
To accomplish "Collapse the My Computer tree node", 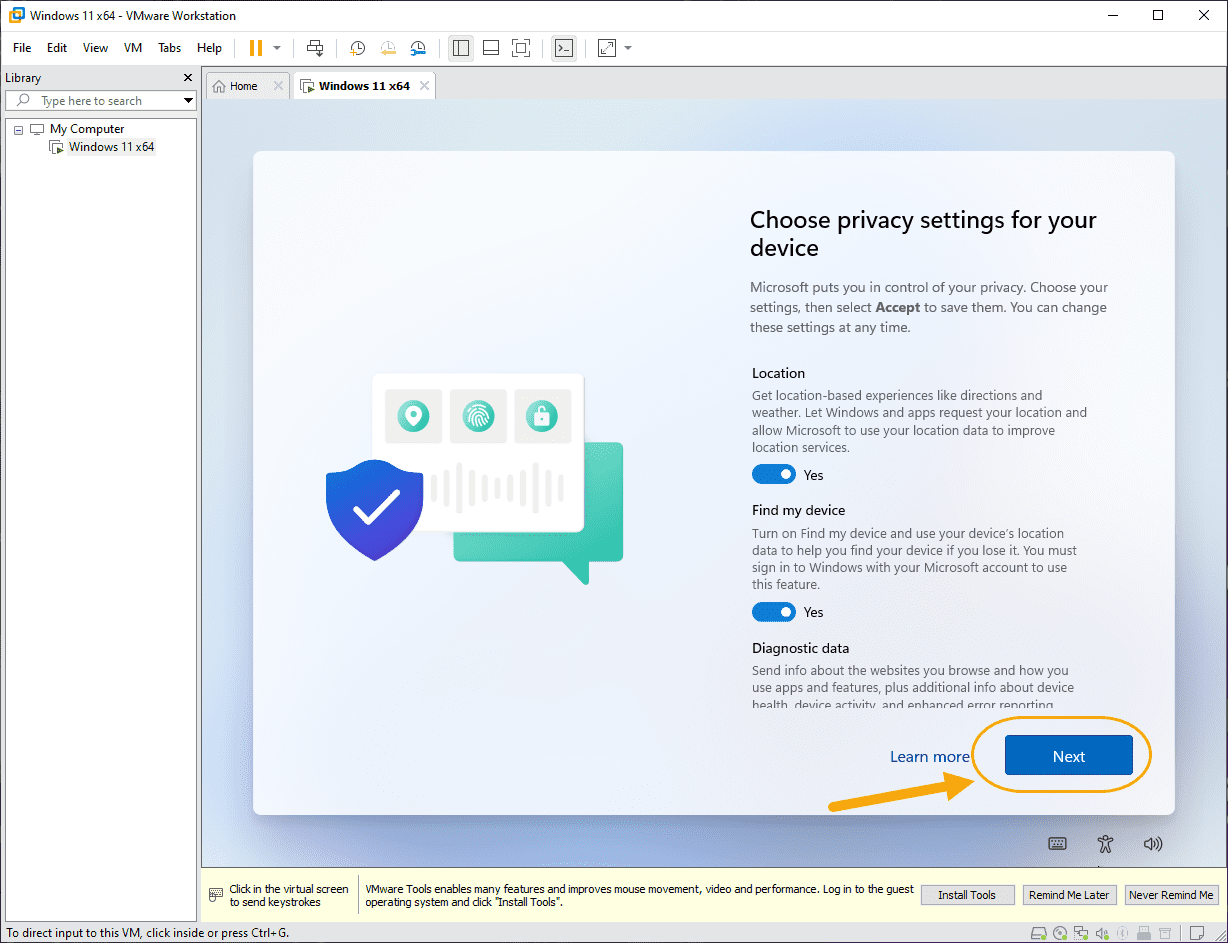I will tap(18, 129).
